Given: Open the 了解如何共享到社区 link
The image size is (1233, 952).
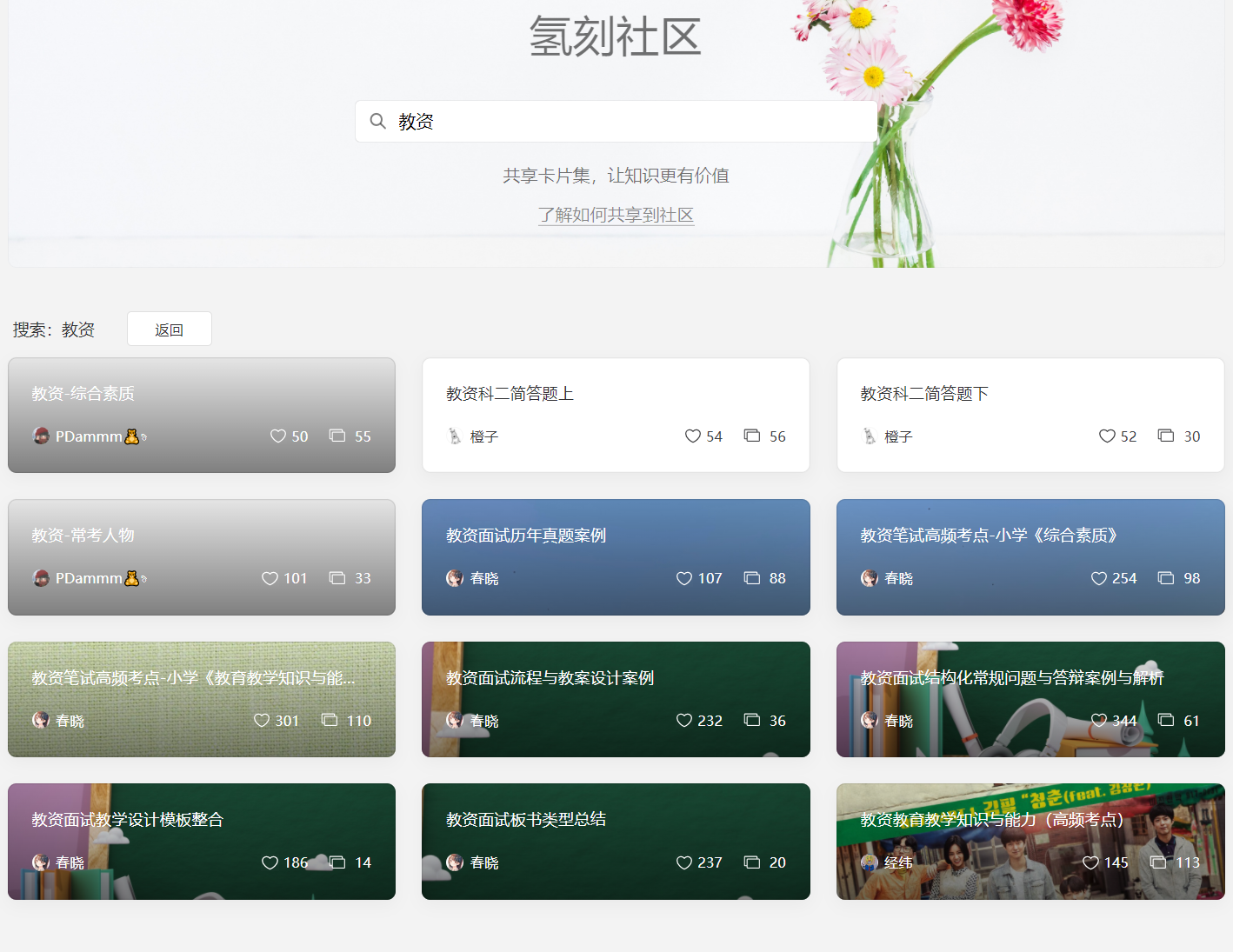Looking at the screenshot, I should [616, 215].
